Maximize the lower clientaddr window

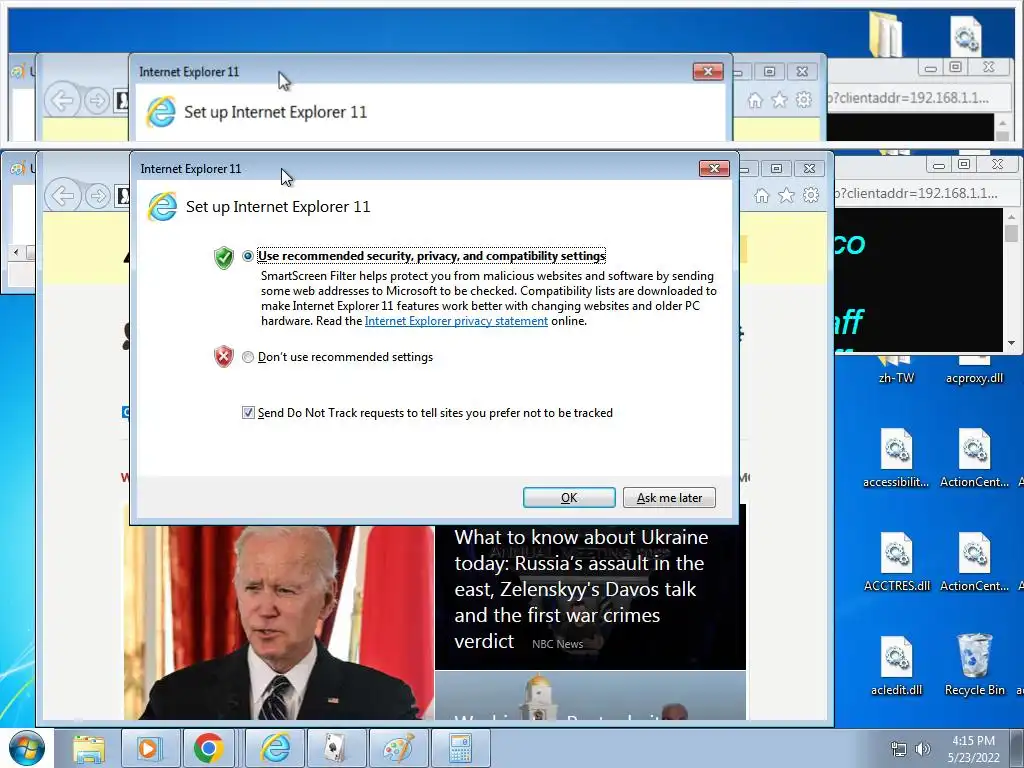964,165
